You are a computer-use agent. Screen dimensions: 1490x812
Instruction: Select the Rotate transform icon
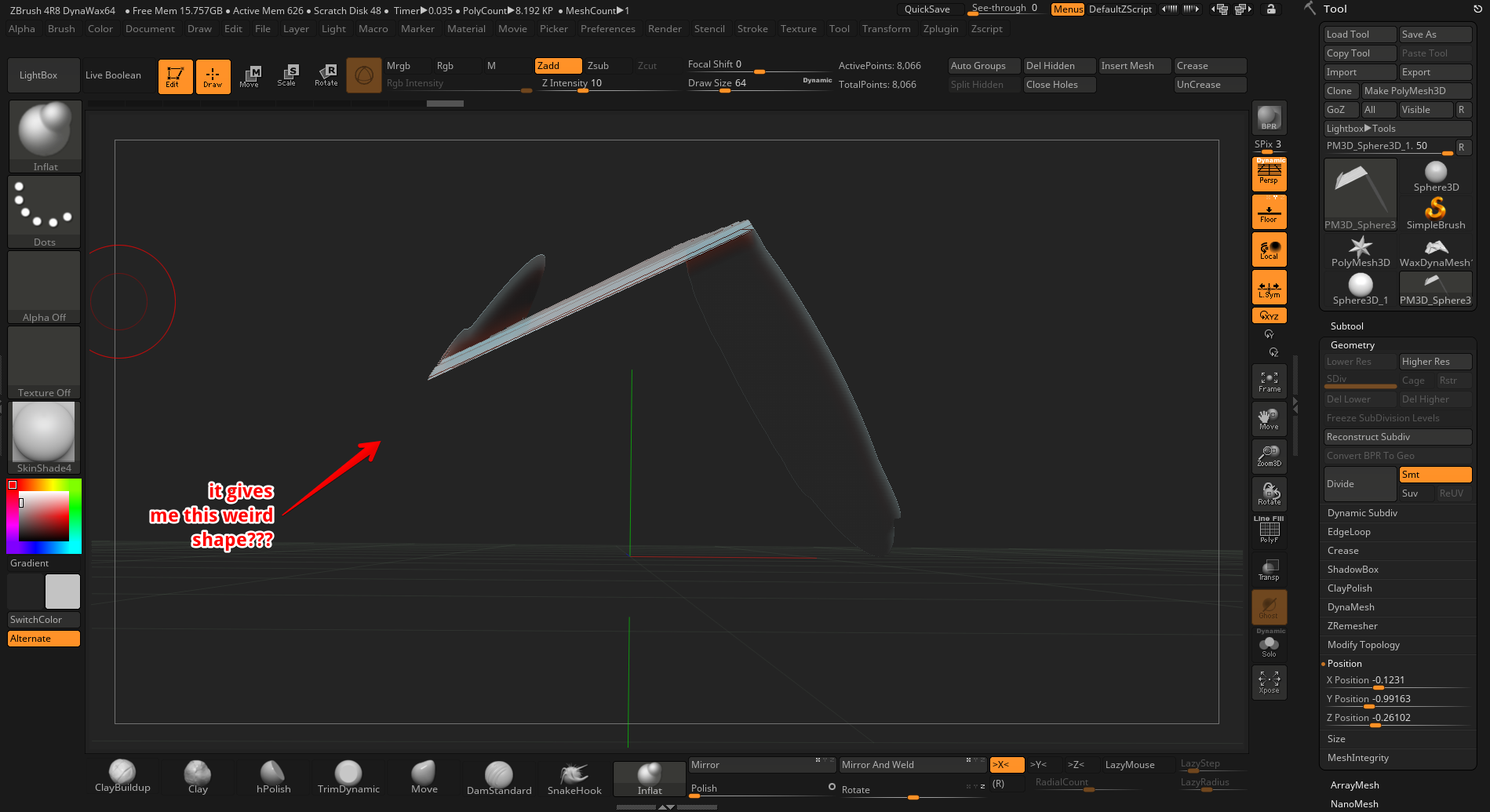(x=326, y=76)
